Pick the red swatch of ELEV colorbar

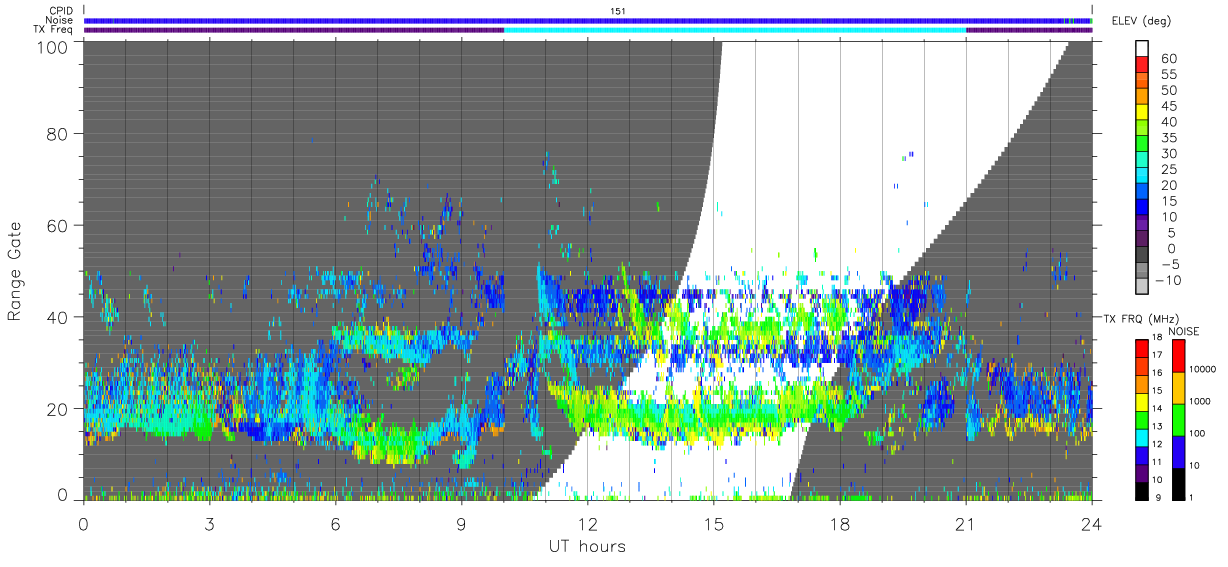pos(1142,64)
